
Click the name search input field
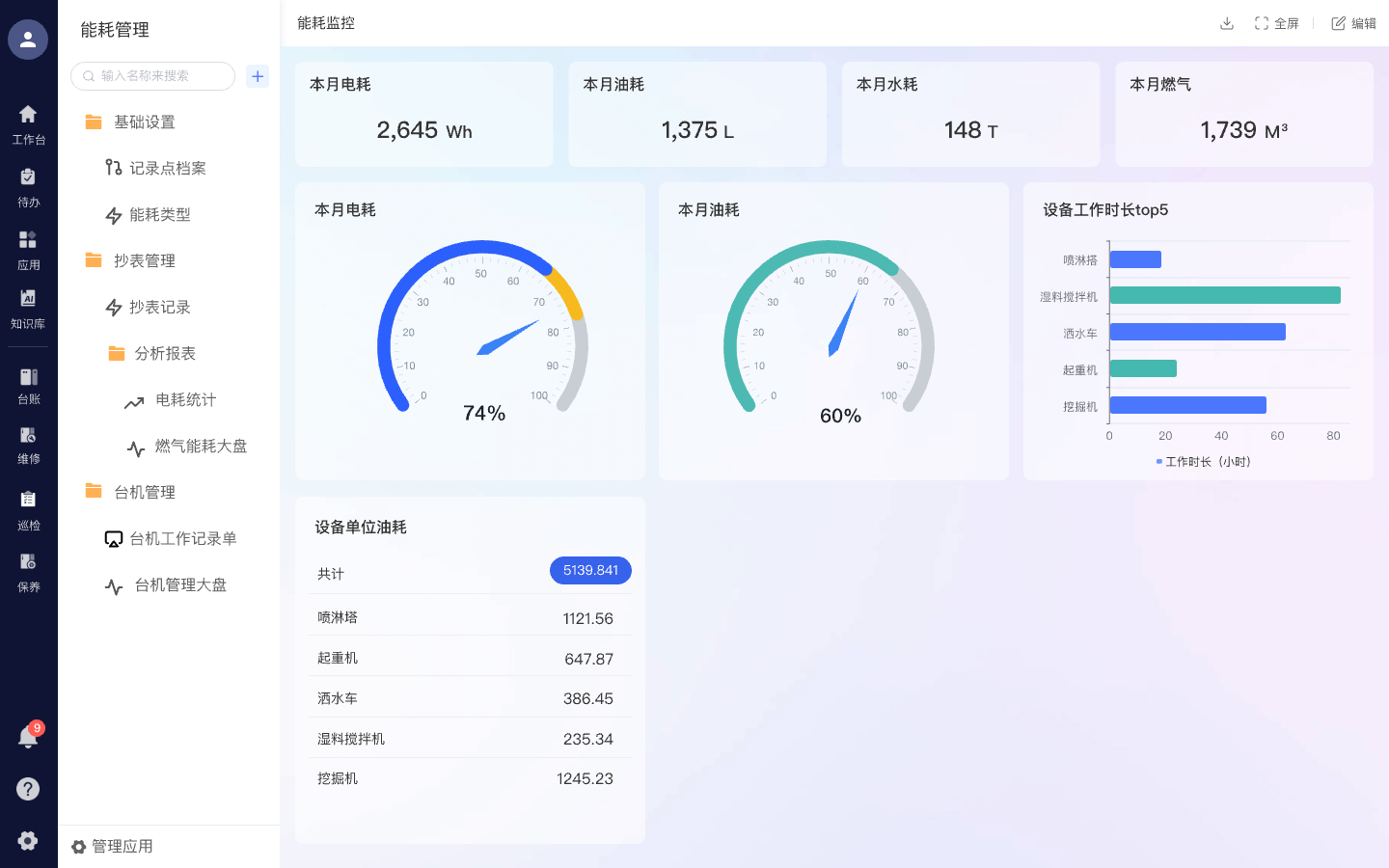152,76
